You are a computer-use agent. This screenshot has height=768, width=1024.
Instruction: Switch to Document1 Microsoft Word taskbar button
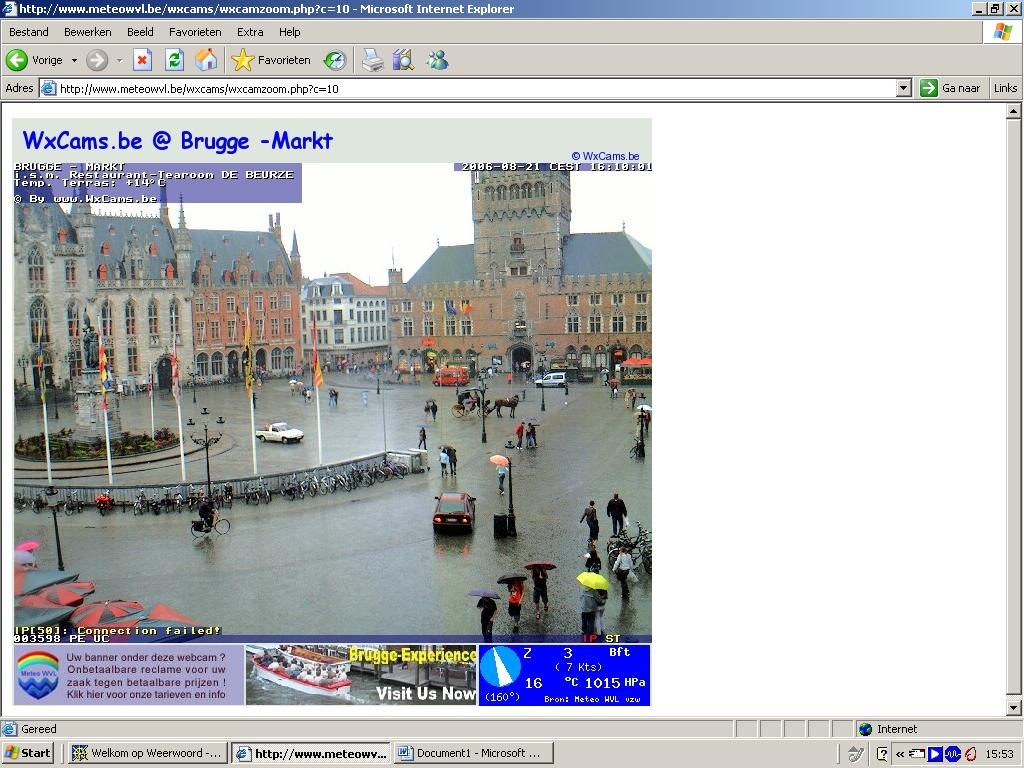[474, 753]
